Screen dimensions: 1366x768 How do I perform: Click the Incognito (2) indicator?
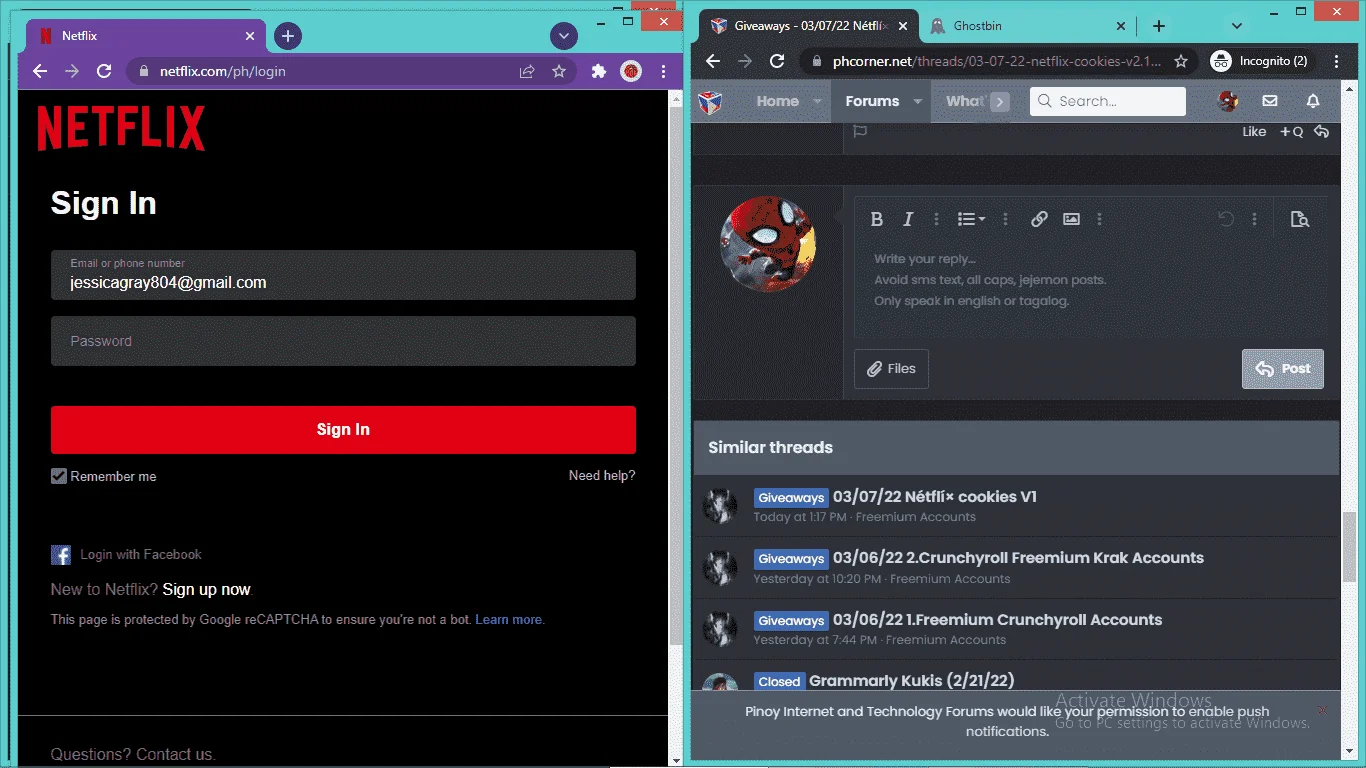tap(1260, 61)
